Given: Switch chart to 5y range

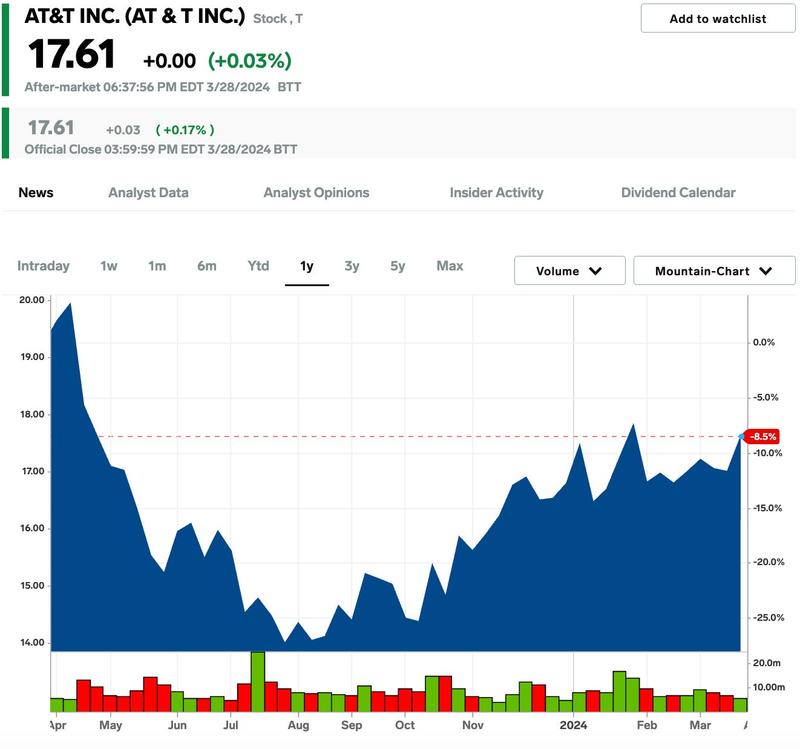Looking at the screenshot, I should click(x=398, y=266).
